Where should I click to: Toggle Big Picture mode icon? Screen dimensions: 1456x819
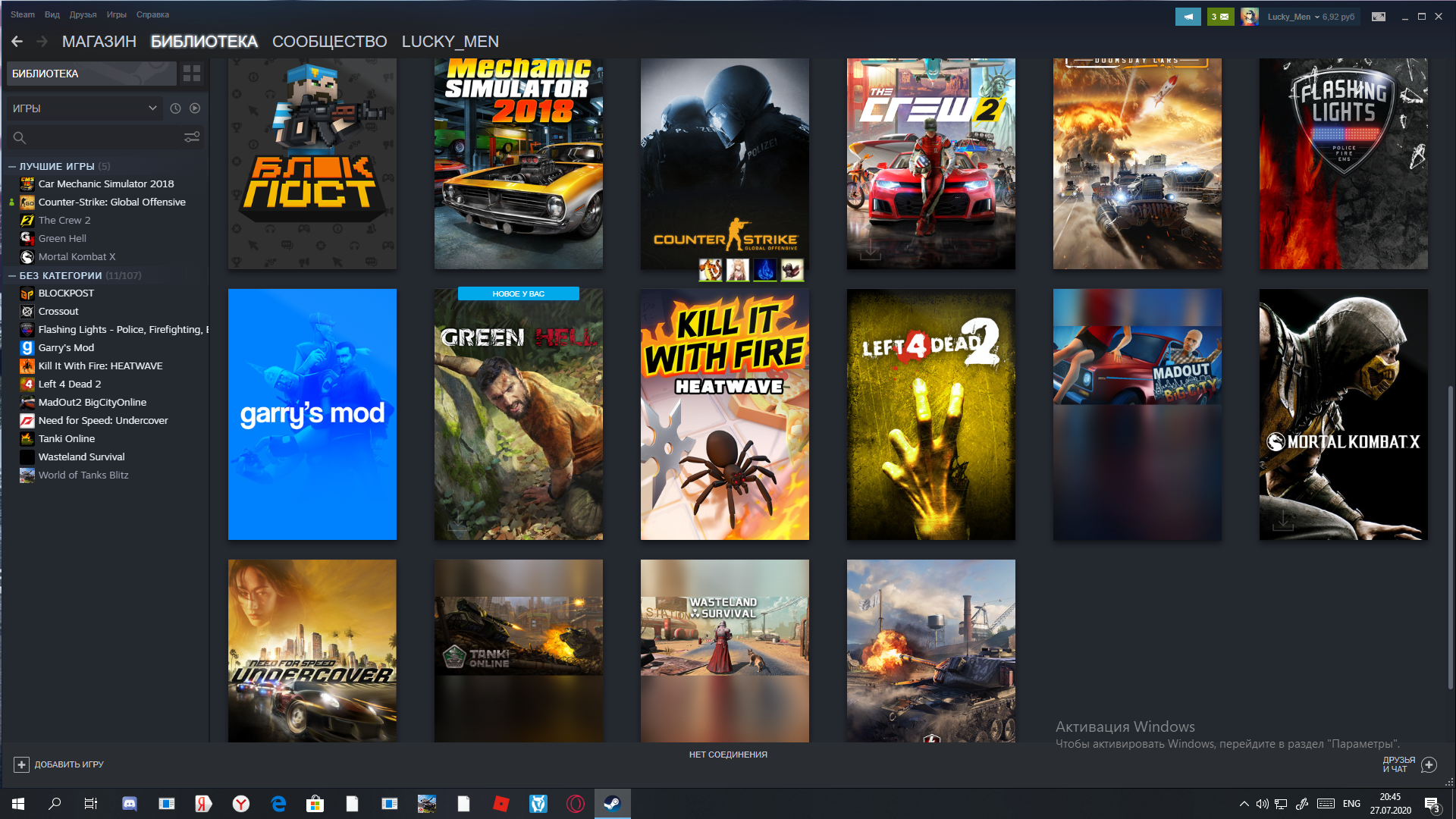1379,17
